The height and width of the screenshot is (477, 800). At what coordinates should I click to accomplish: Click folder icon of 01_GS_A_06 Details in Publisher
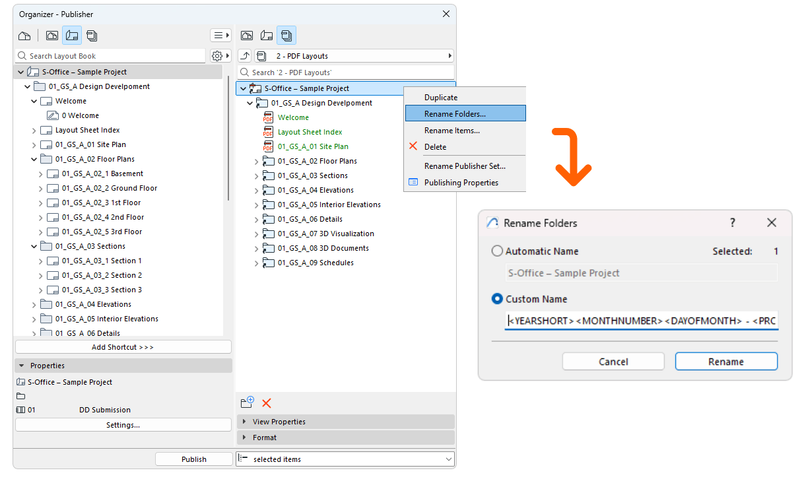[x=268, y=219]
